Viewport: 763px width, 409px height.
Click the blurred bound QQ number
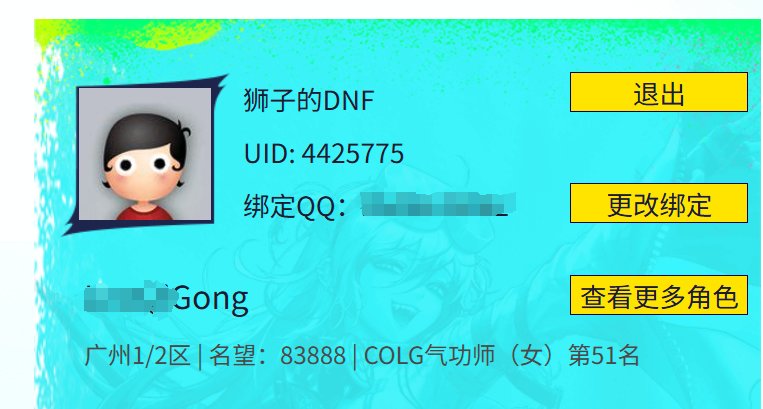pos(437,205)
